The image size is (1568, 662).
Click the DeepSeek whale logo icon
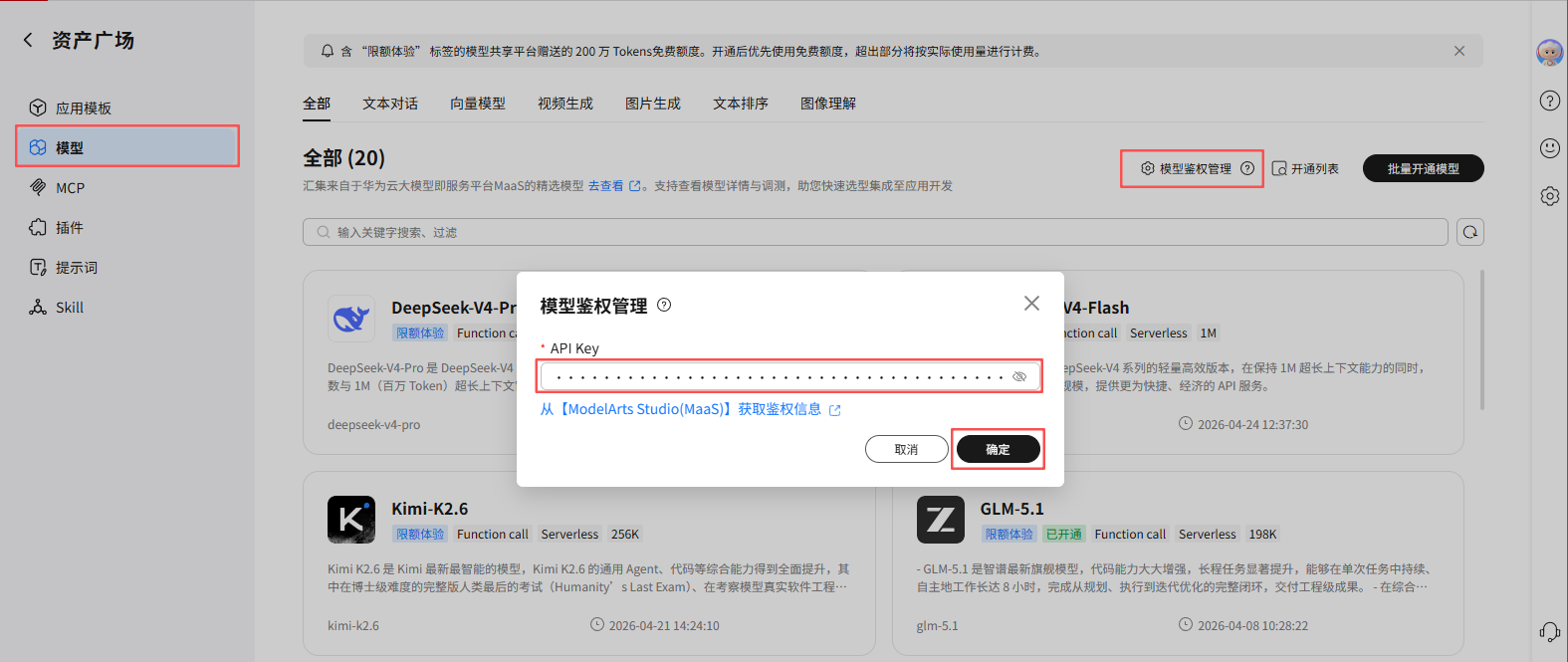(351, 319)
